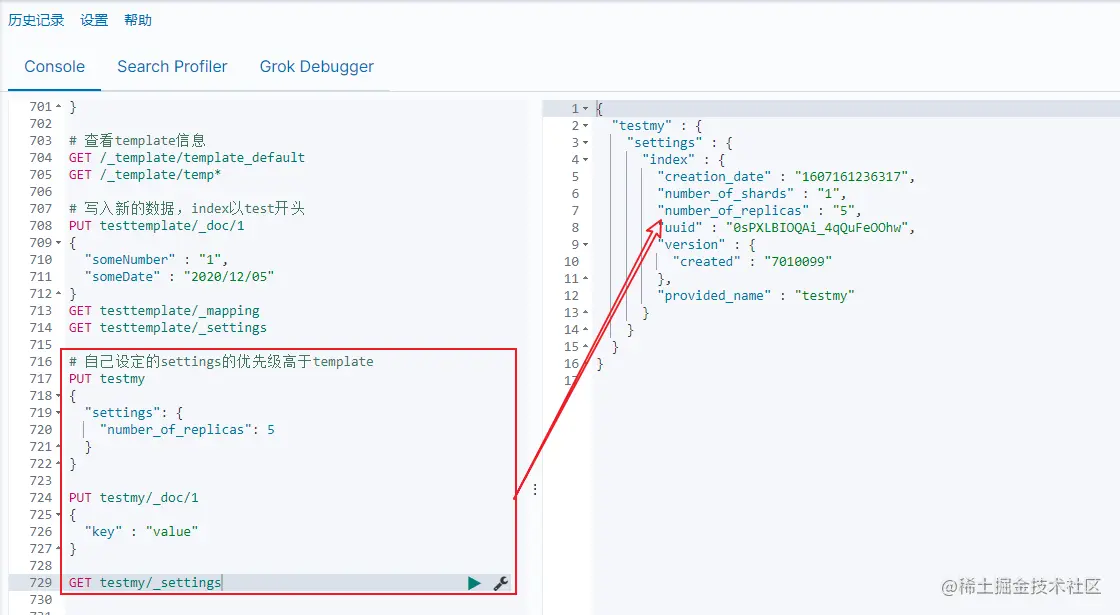
Task: Click the pane resize handle dots
Action: pos(535,489)
